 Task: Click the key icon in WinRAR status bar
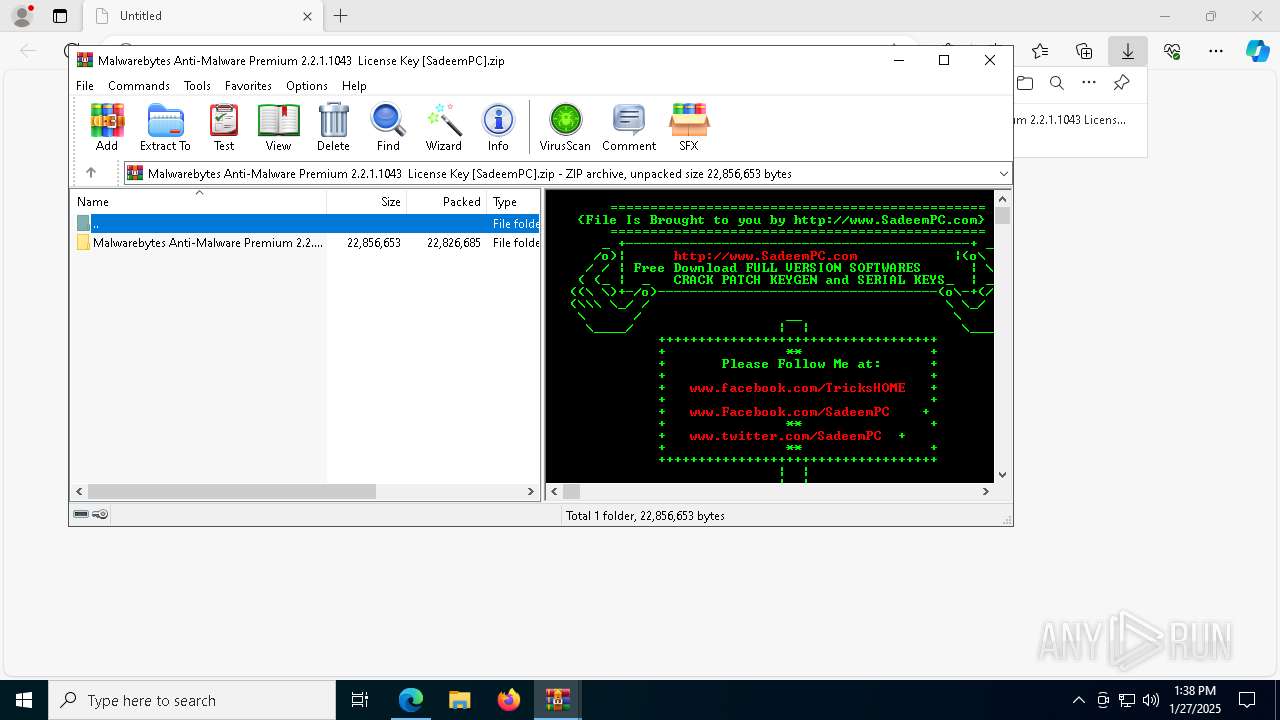[100, 515]
